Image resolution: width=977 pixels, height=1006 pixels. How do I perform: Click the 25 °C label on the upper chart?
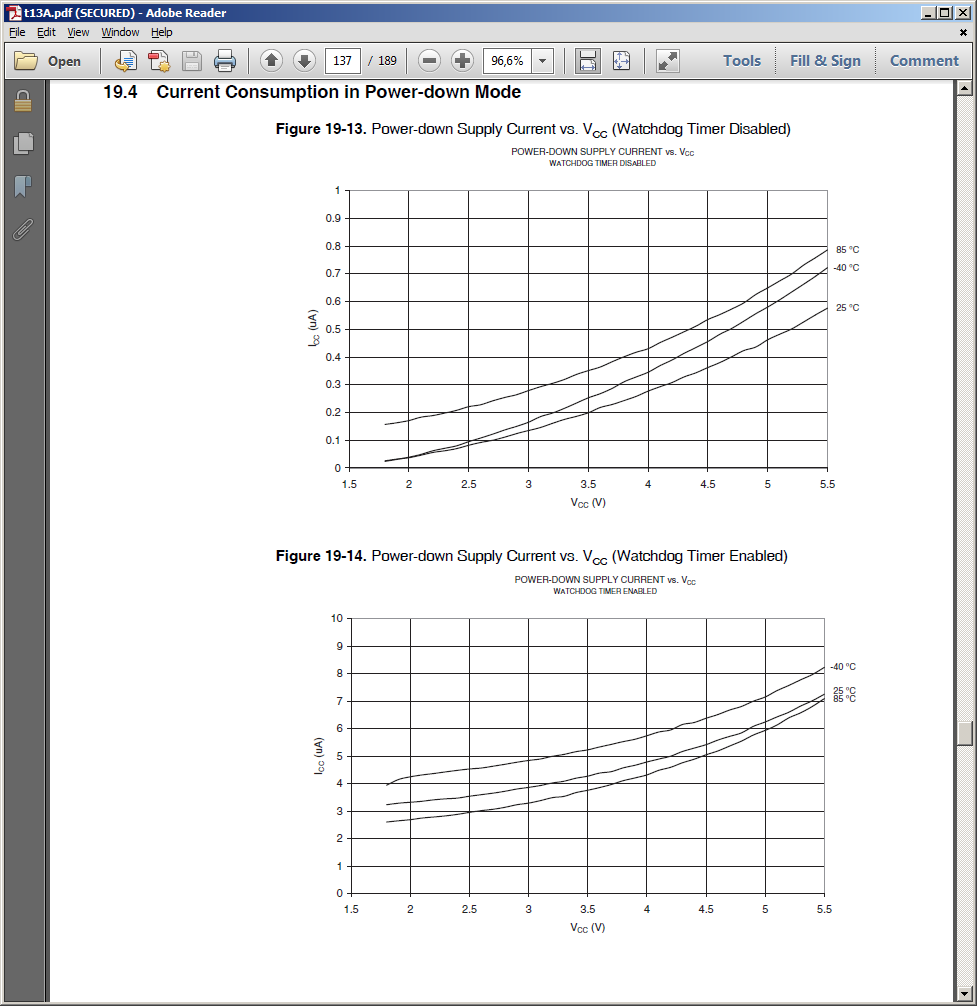click(847, 308)
